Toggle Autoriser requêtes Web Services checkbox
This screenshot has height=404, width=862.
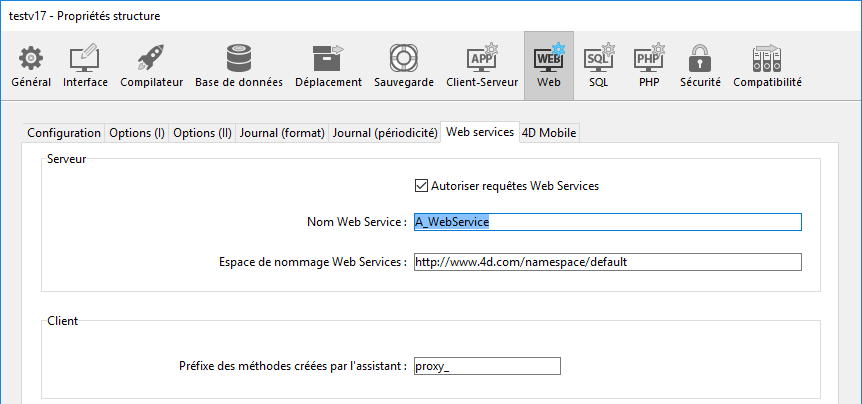421,185
